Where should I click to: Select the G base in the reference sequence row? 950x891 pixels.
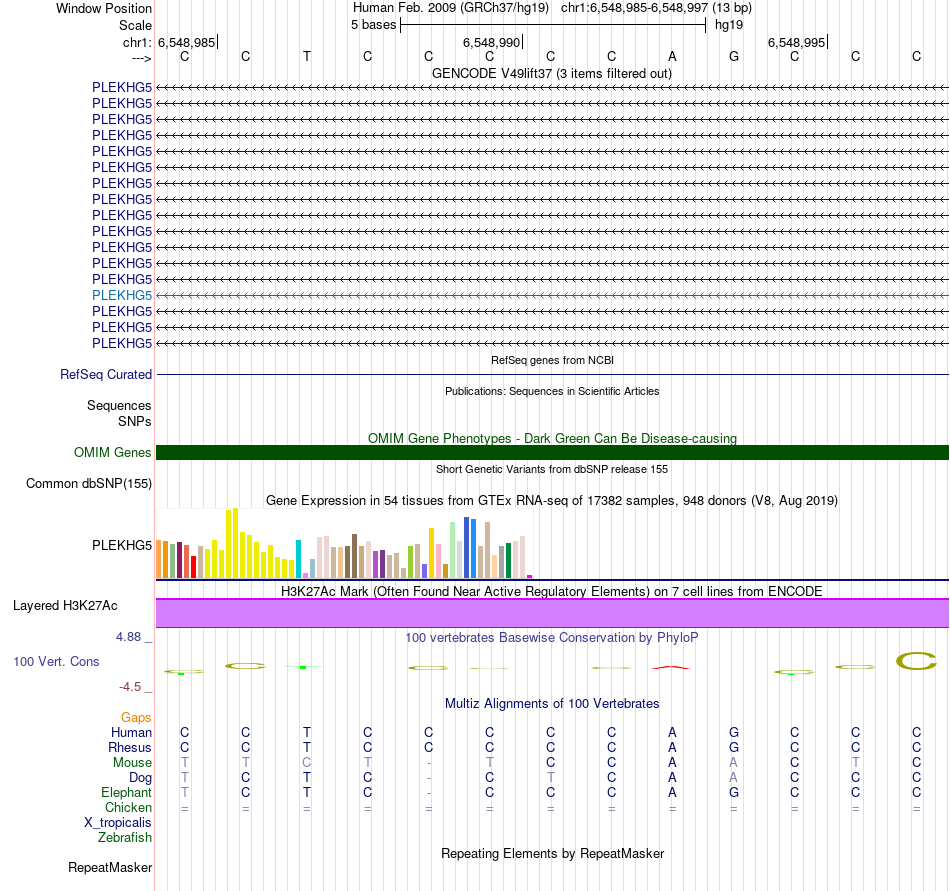coord(734,56)
